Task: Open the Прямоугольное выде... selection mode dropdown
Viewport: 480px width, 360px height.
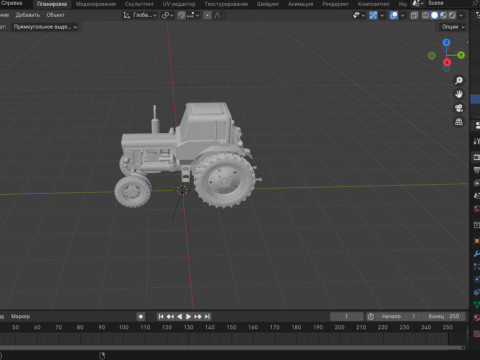Action: pos(45,27)
